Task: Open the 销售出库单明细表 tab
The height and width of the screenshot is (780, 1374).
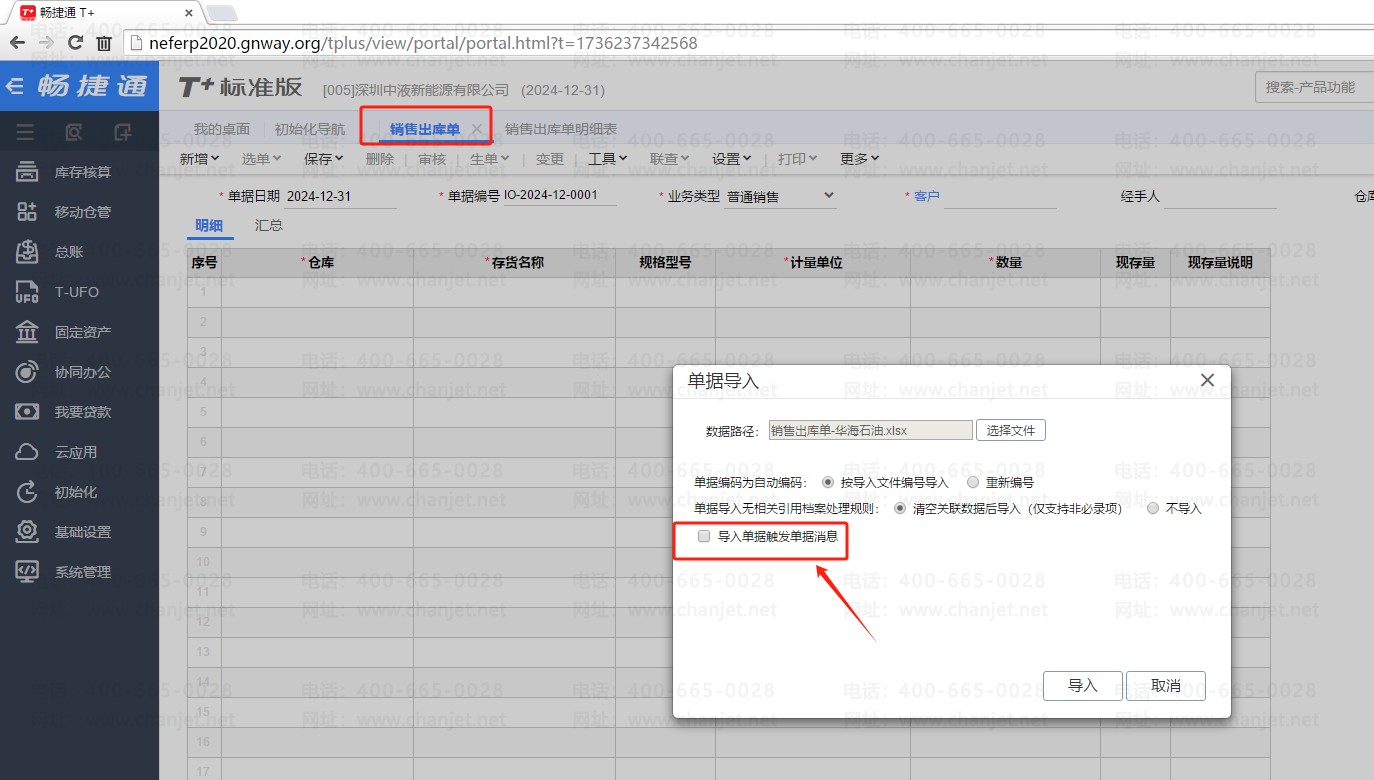Action: click(561, 129)
